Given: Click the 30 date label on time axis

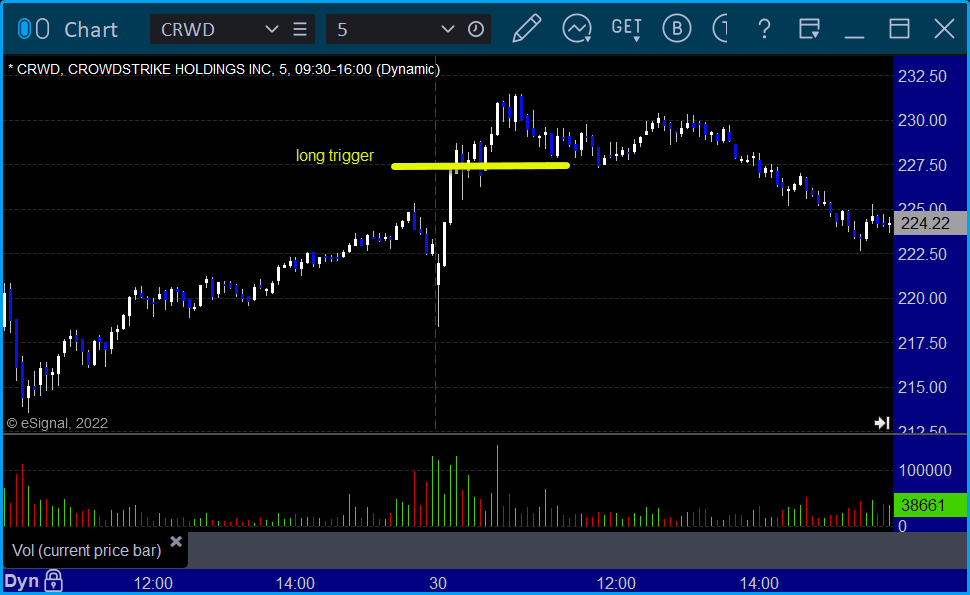Looking at the screenshot, I should 438,583.
